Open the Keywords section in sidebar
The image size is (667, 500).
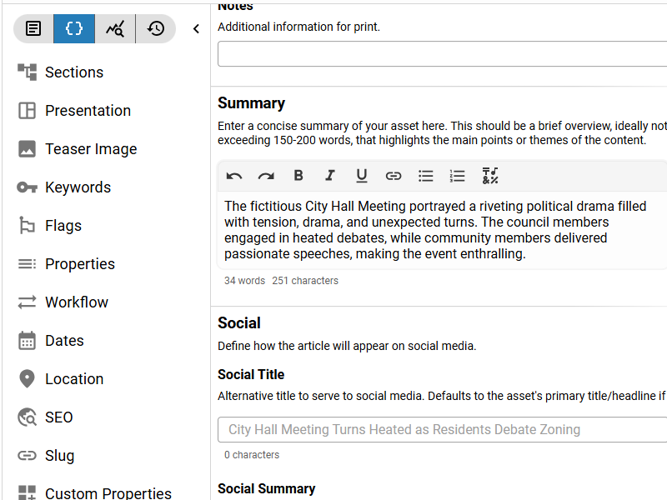[x=77, y=187]
